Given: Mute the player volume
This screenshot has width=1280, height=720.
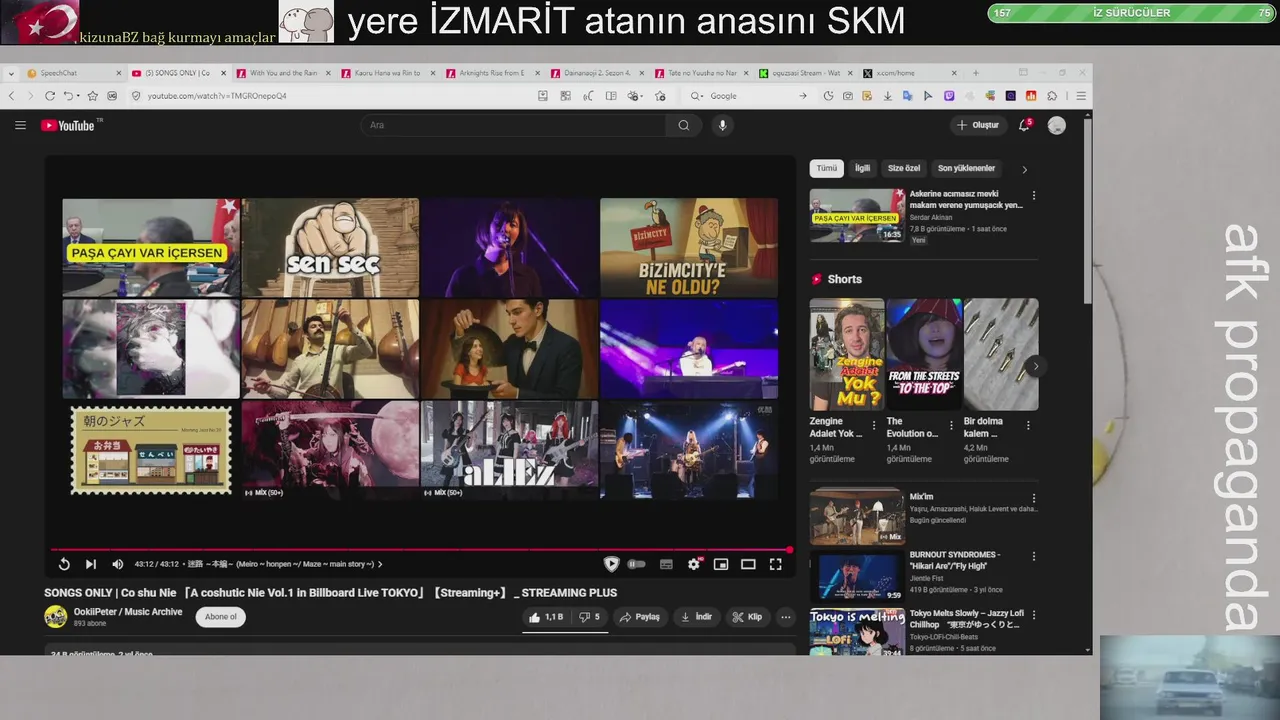Looking at the screenshot, I should (117, 564).
